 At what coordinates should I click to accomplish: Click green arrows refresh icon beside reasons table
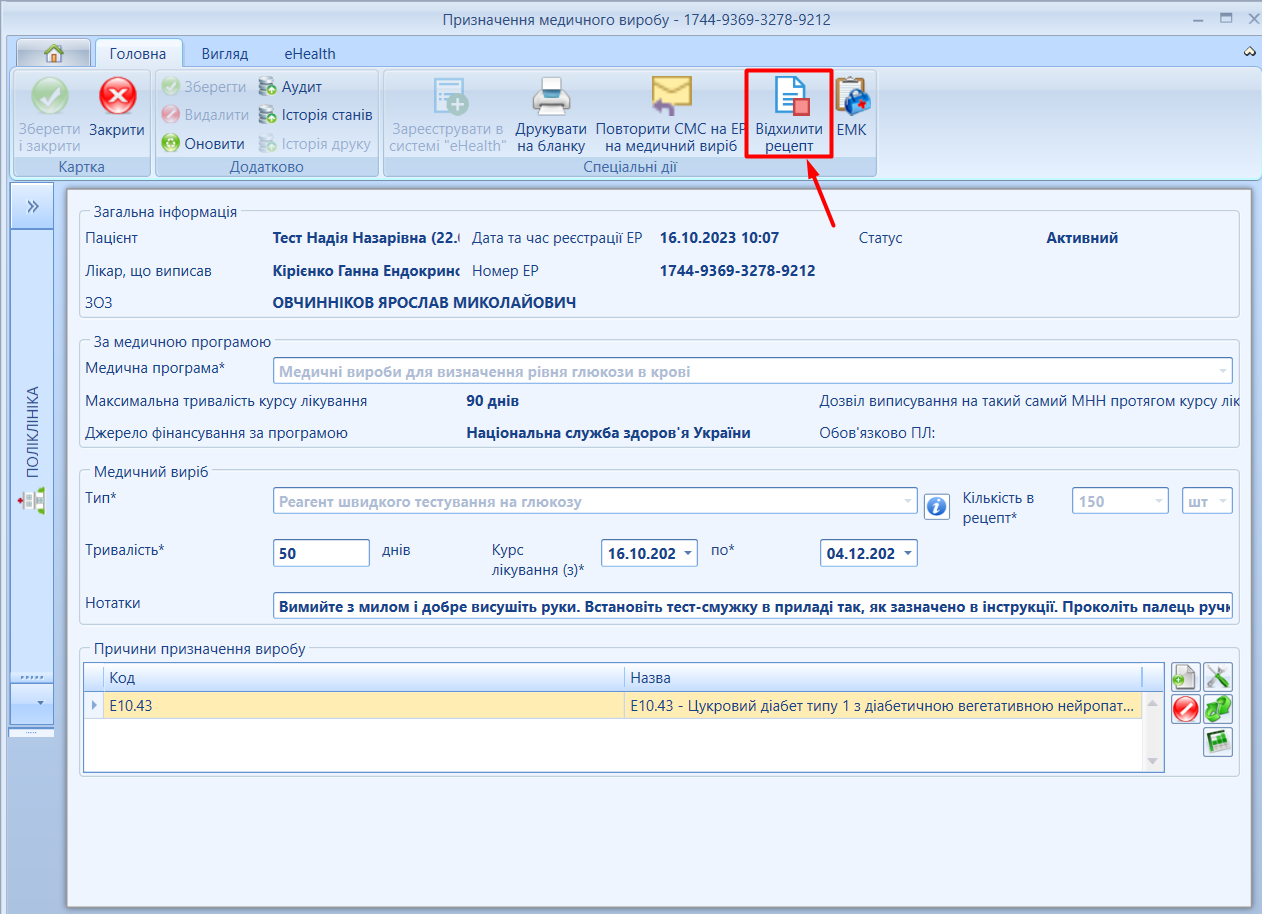(x=1217, y=709)
